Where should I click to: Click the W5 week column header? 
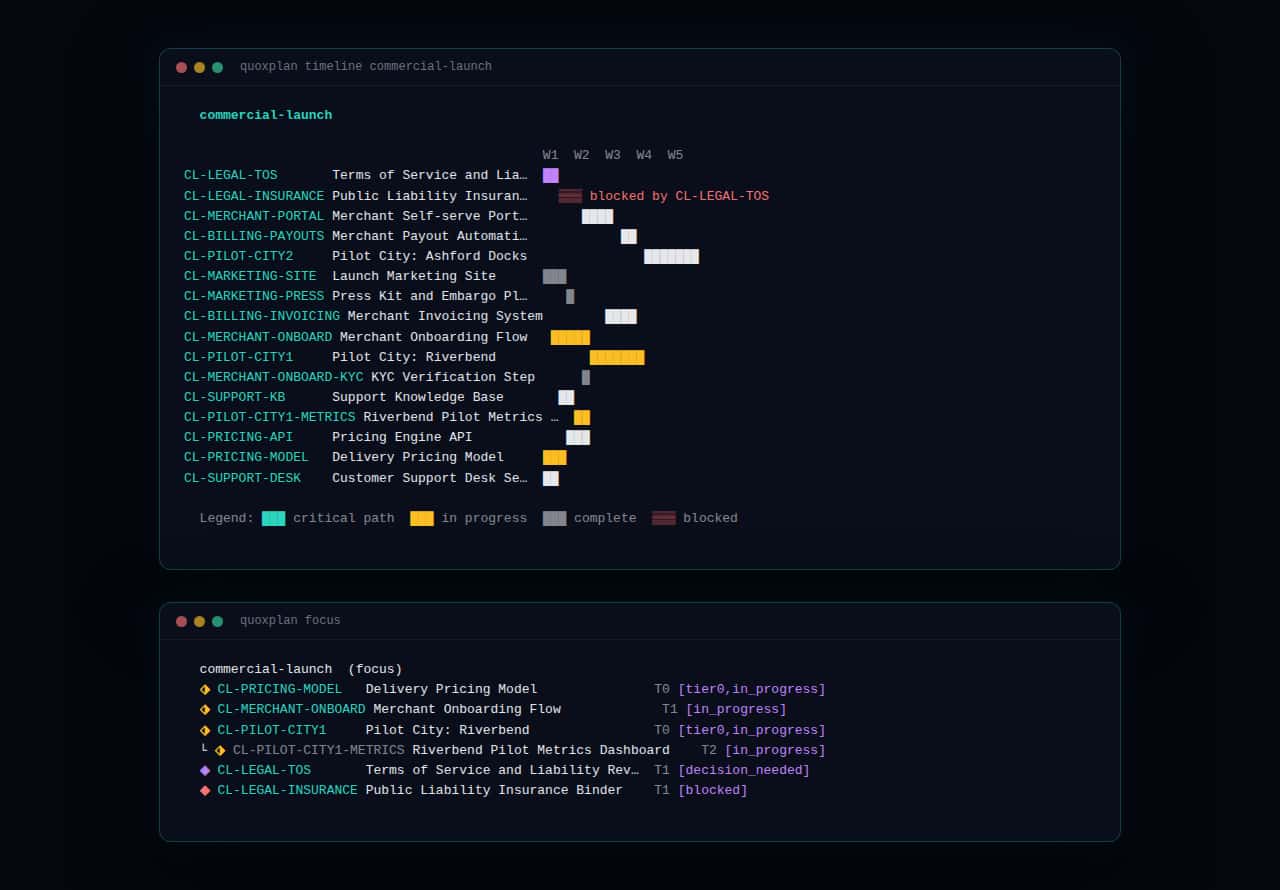pyautogui.click(x=676, y=155)
